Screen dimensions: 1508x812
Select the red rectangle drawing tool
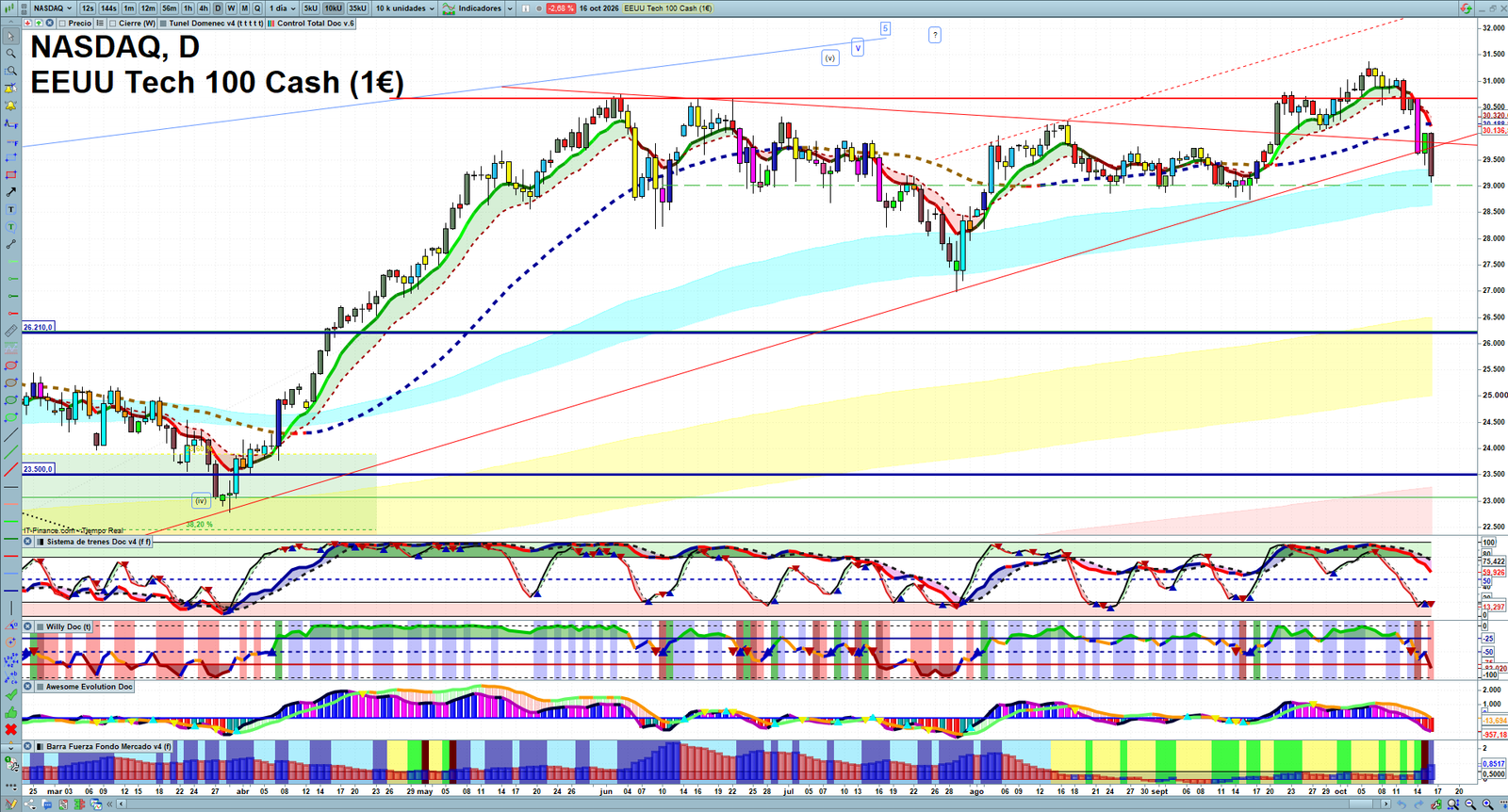[x=10, y=174]
